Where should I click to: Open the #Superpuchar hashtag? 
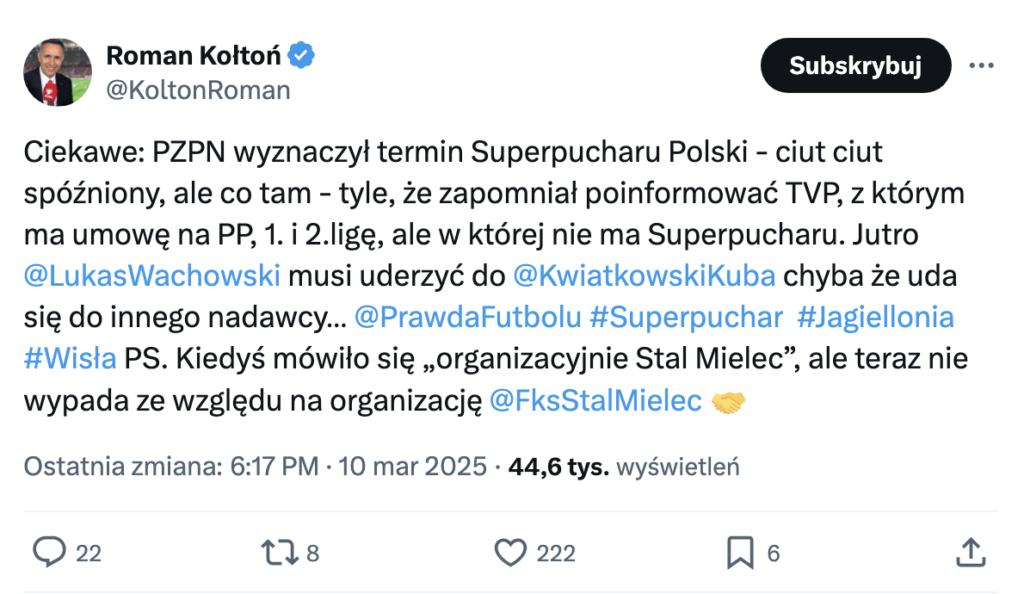686,317
